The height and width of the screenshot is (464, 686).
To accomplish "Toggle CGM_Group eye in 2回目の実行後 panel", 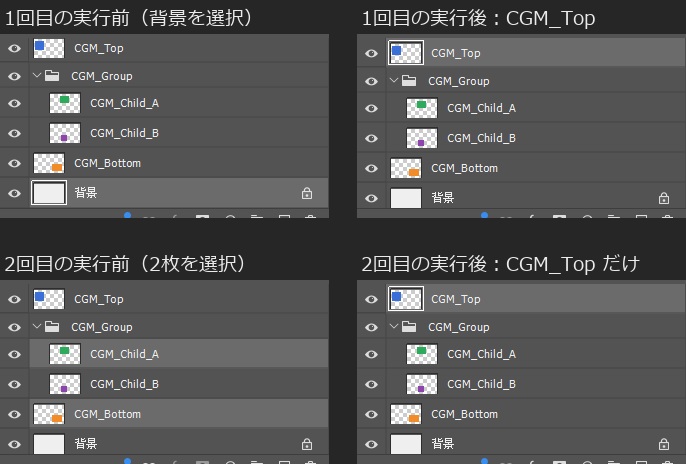I will [371, 328].
